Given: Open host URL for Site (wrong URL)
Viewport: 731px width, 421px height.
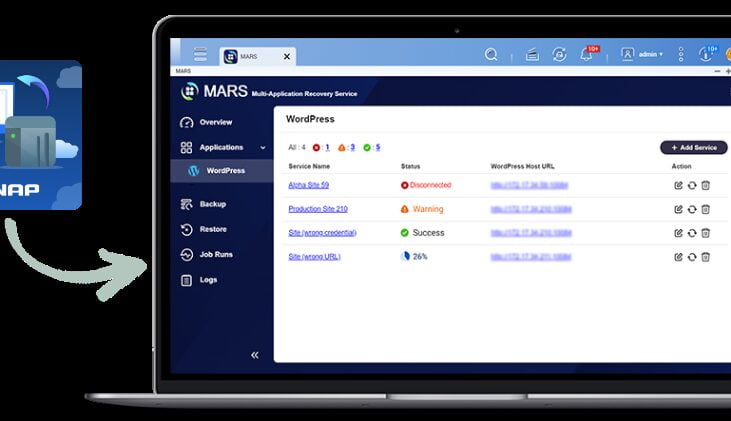Looking at the screenshot, I should point(531,257).
